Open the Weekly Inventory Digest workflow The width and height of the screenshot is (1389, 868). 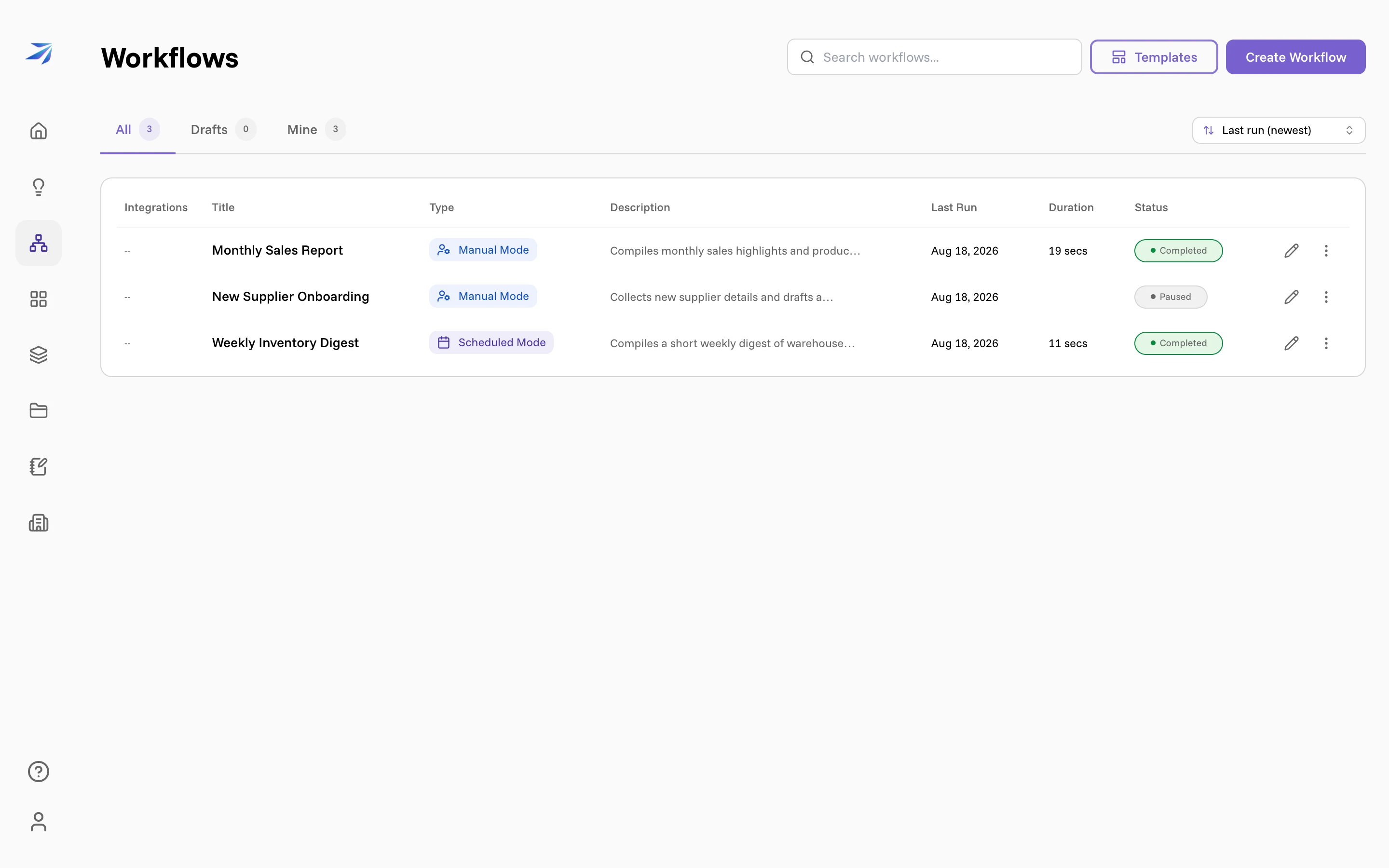pyautogui.click(x=285, y=343)
